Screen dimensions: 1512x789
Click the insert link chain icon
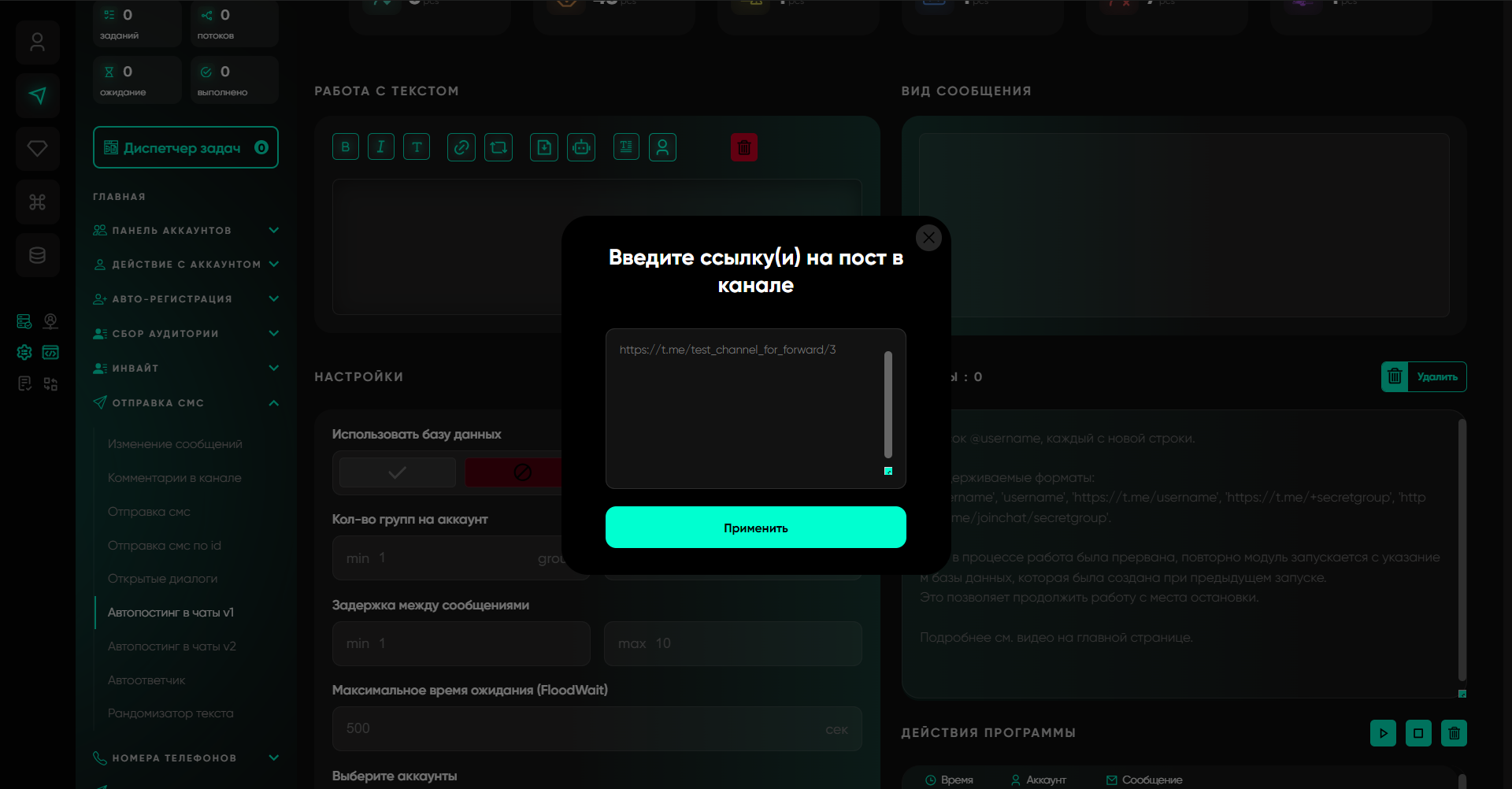[x=461, y=147]
